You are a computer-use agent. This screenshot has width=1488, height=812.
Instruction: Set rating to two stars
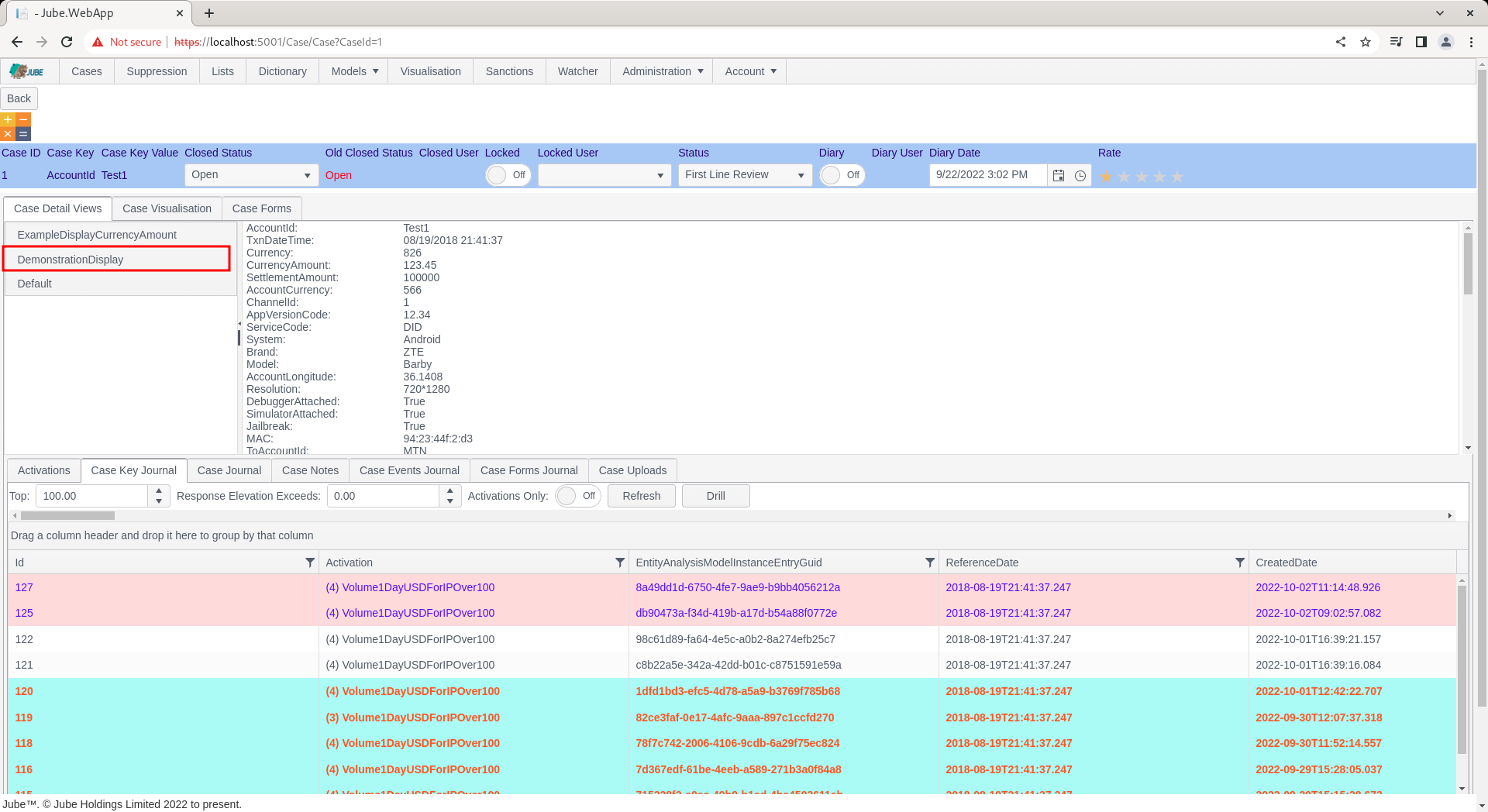tap(1124, 177)
